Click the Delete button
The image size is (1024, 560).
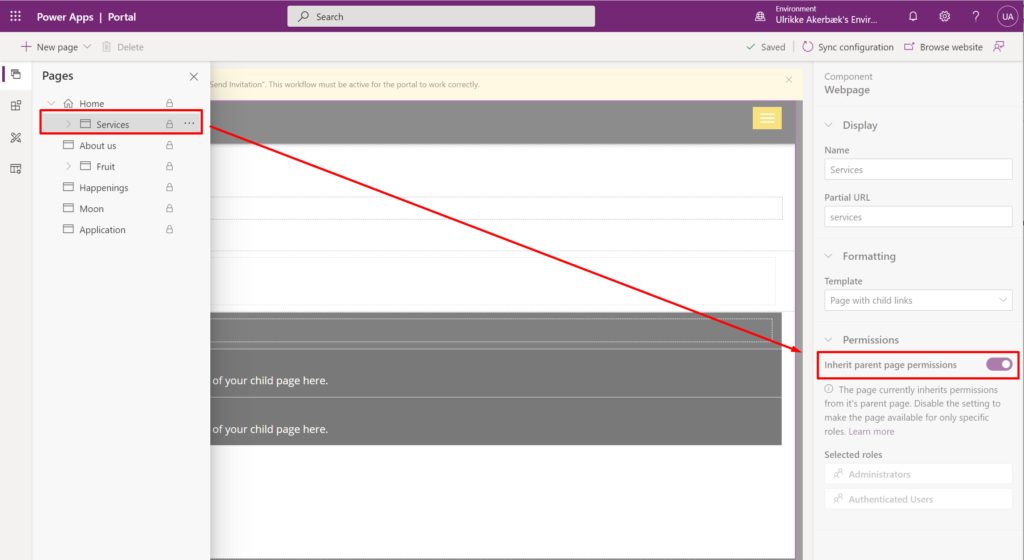123,47
